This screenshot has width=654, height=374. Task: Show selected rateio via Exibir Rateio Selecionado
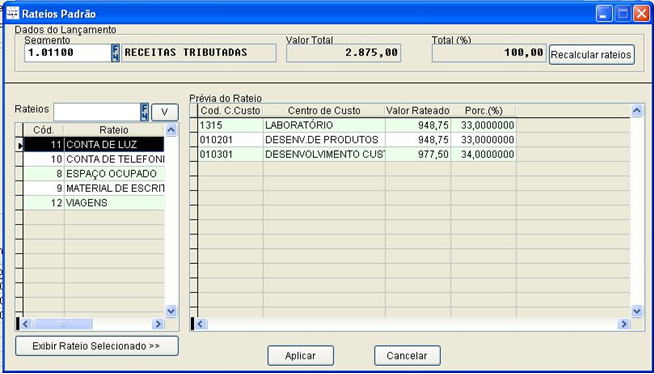[97, 346]
